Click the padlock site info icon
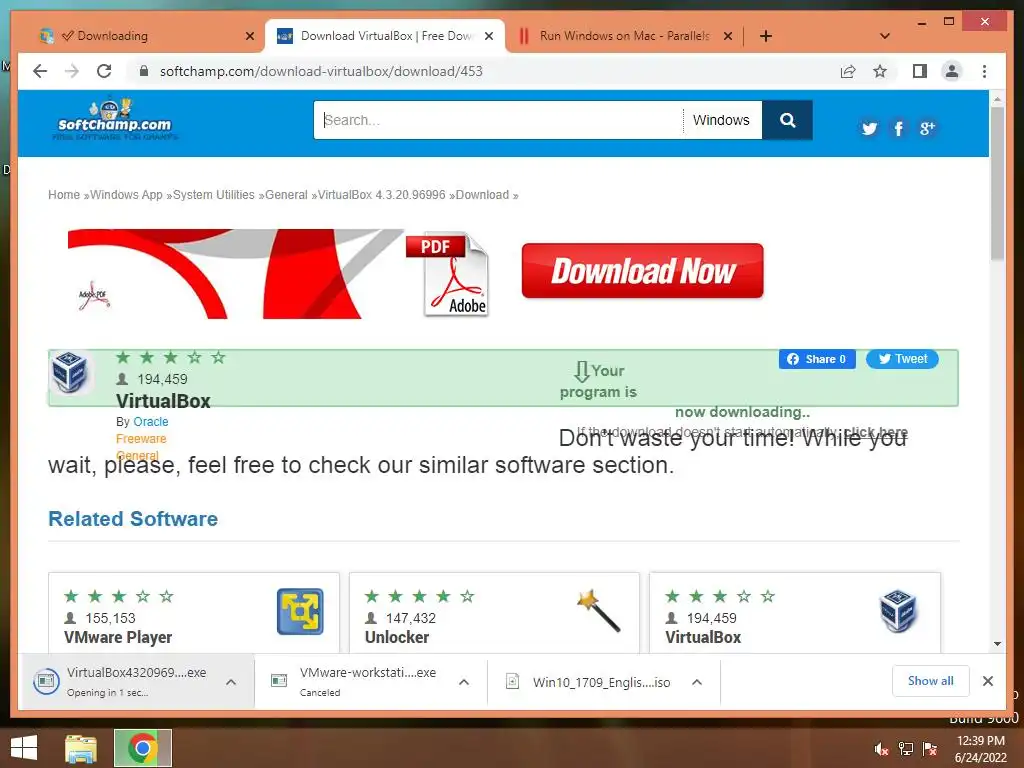This screenshot has width=1024, height=768. [144, 71]
